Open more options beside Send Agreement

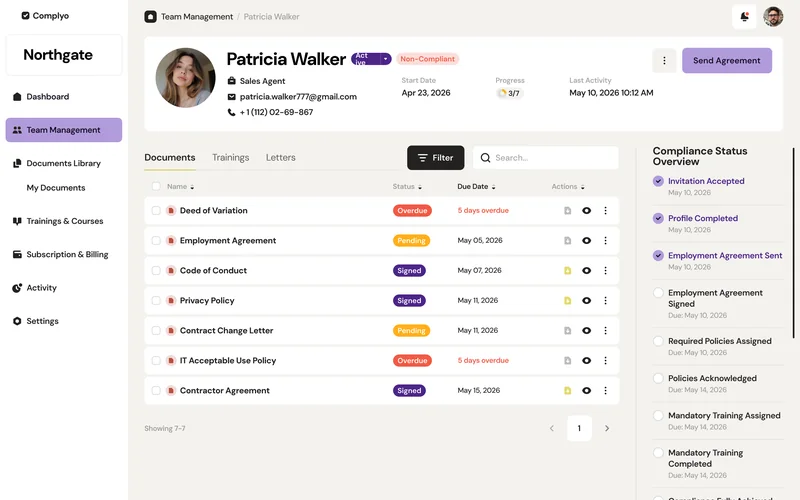pyautogui.click(x=664, y=61)
